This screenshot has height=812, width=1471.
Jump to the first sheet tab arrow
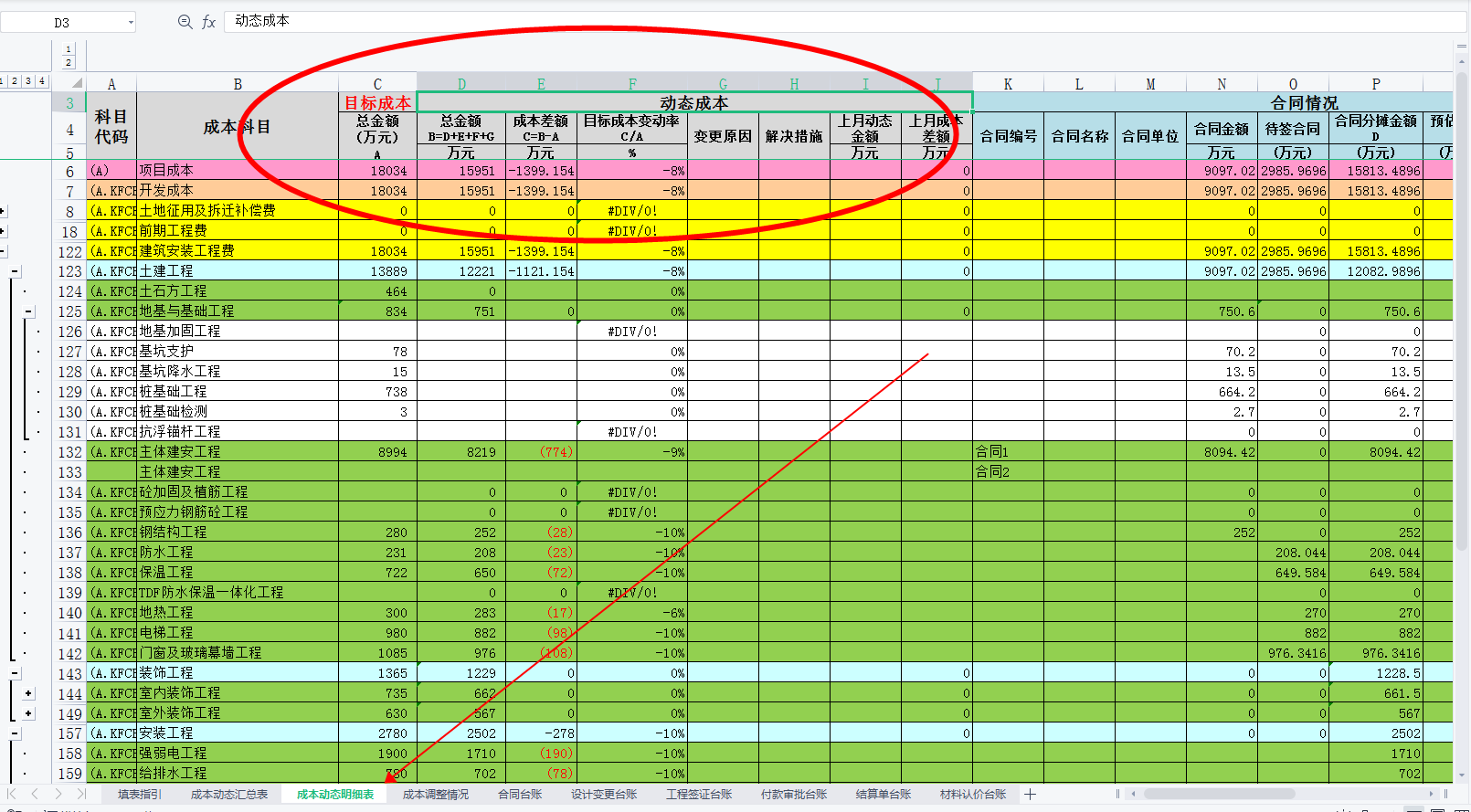[x=12, y=795]
